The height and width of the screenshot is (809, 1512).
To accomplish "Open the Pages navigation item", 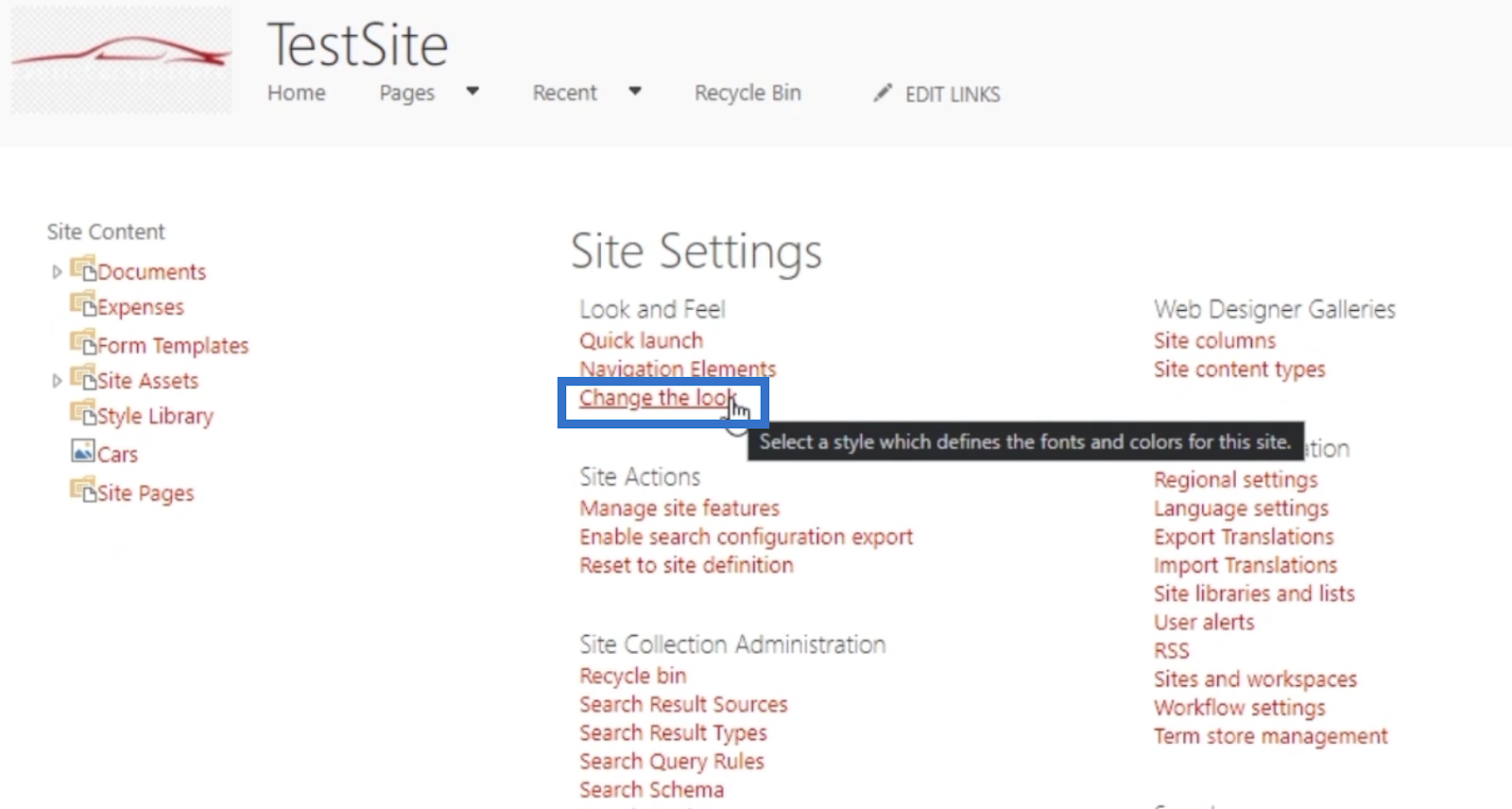I will 407,93.
